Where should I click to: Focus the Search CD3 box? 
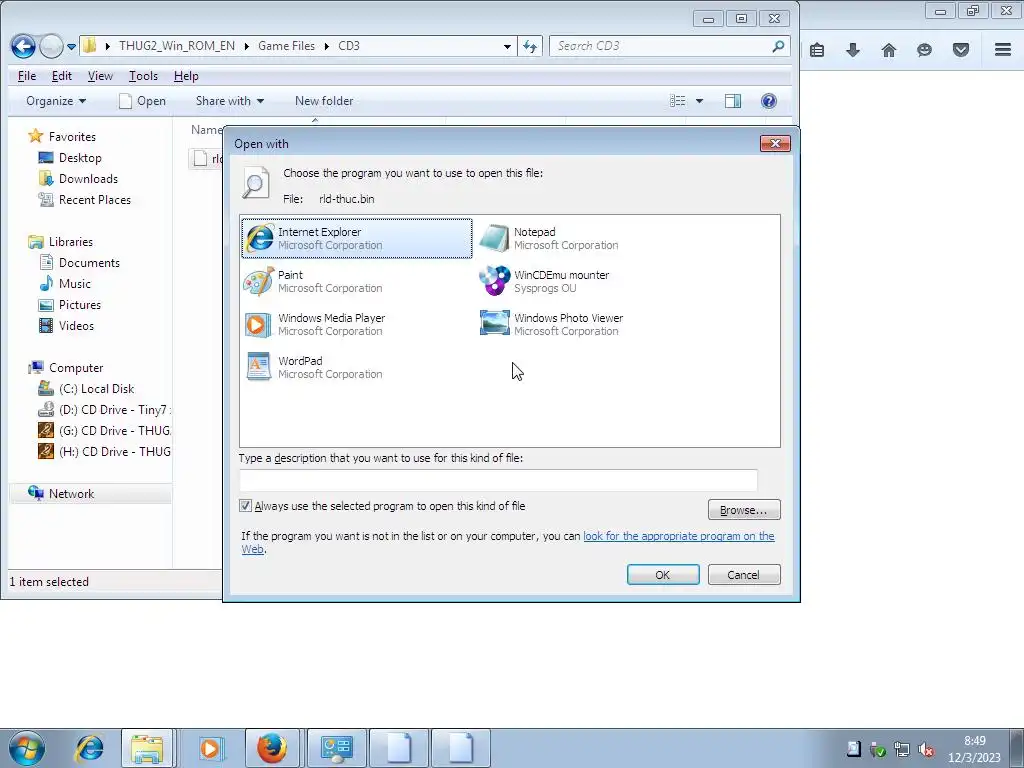(669, 46)
